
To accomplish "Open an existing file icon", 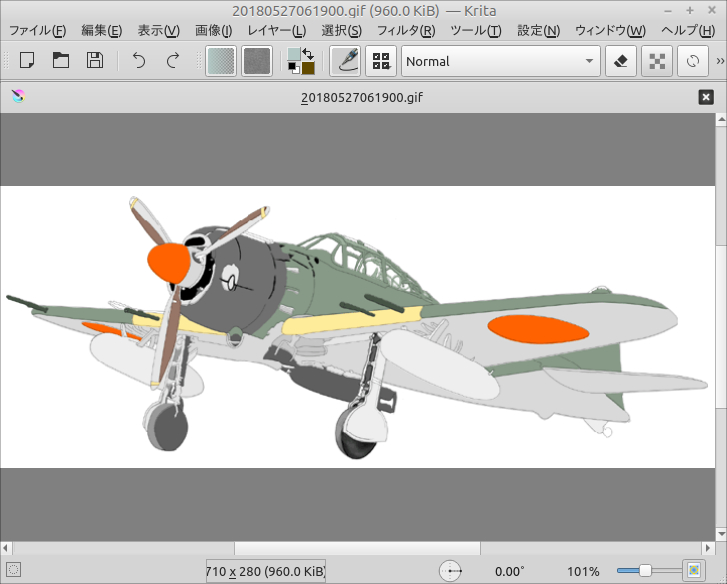I will pyautogui.click(x=61, y=61).
